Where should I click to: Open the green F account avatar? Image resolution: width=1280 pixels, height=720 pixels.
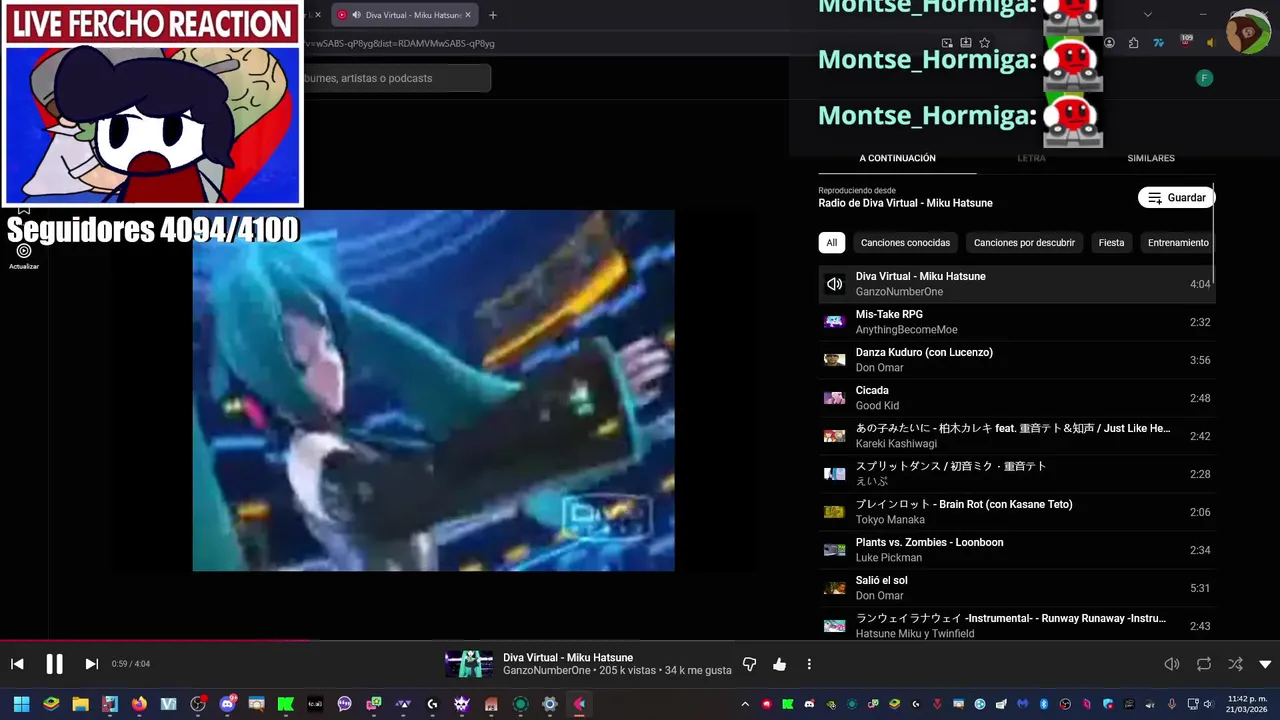coord(1204,78)
